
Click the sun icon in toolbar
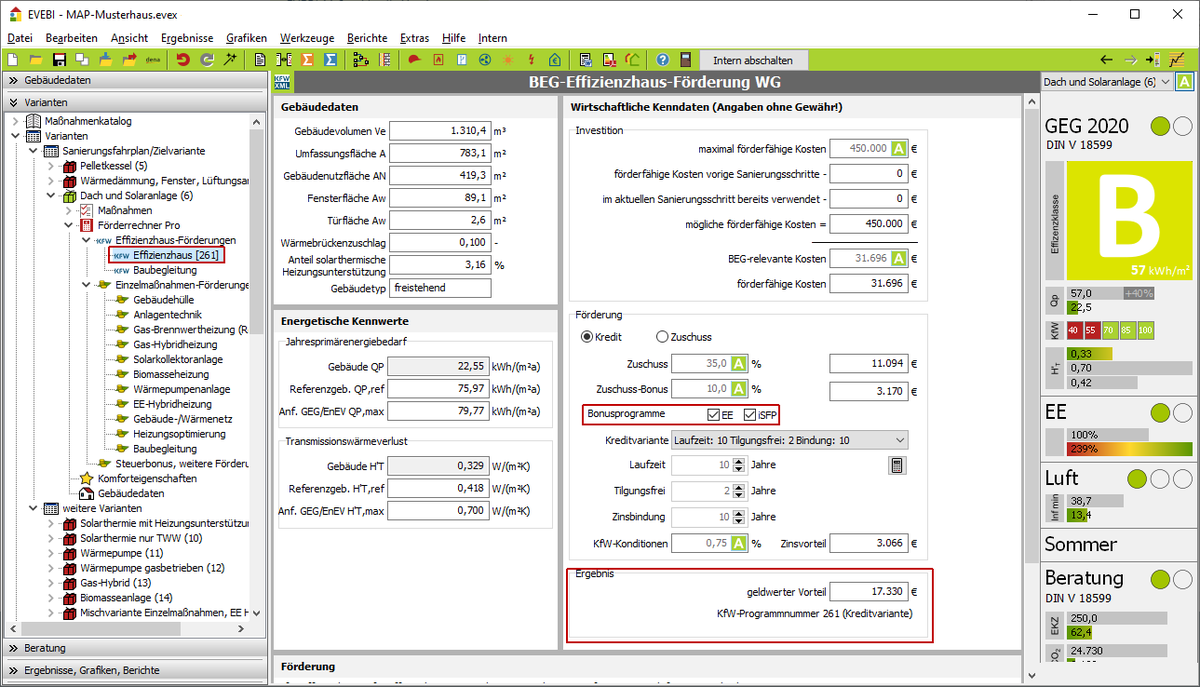(x=508, y=60)
